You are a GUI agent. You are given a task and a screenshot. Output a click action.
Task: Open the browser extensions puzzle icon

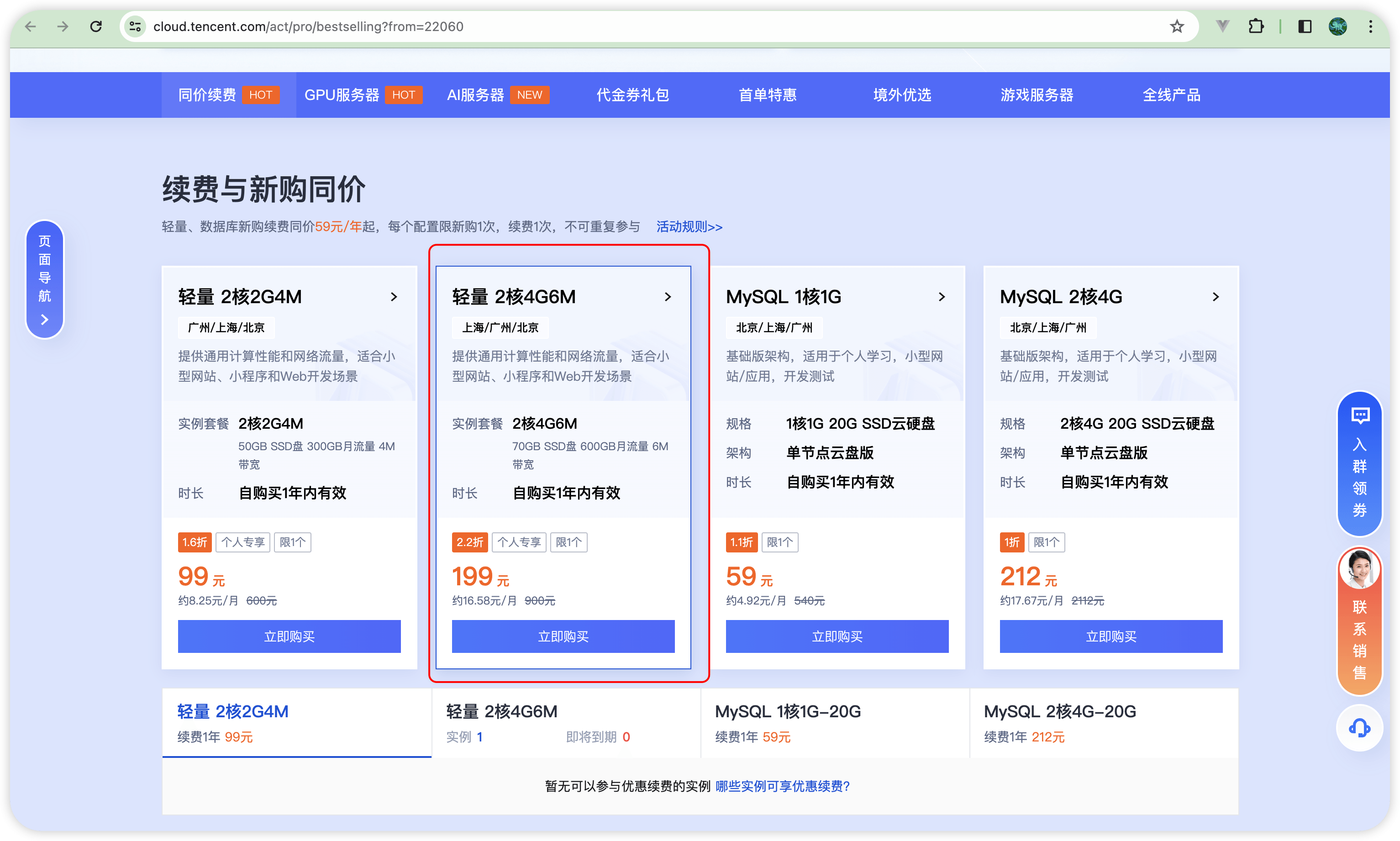point(1256,26)
